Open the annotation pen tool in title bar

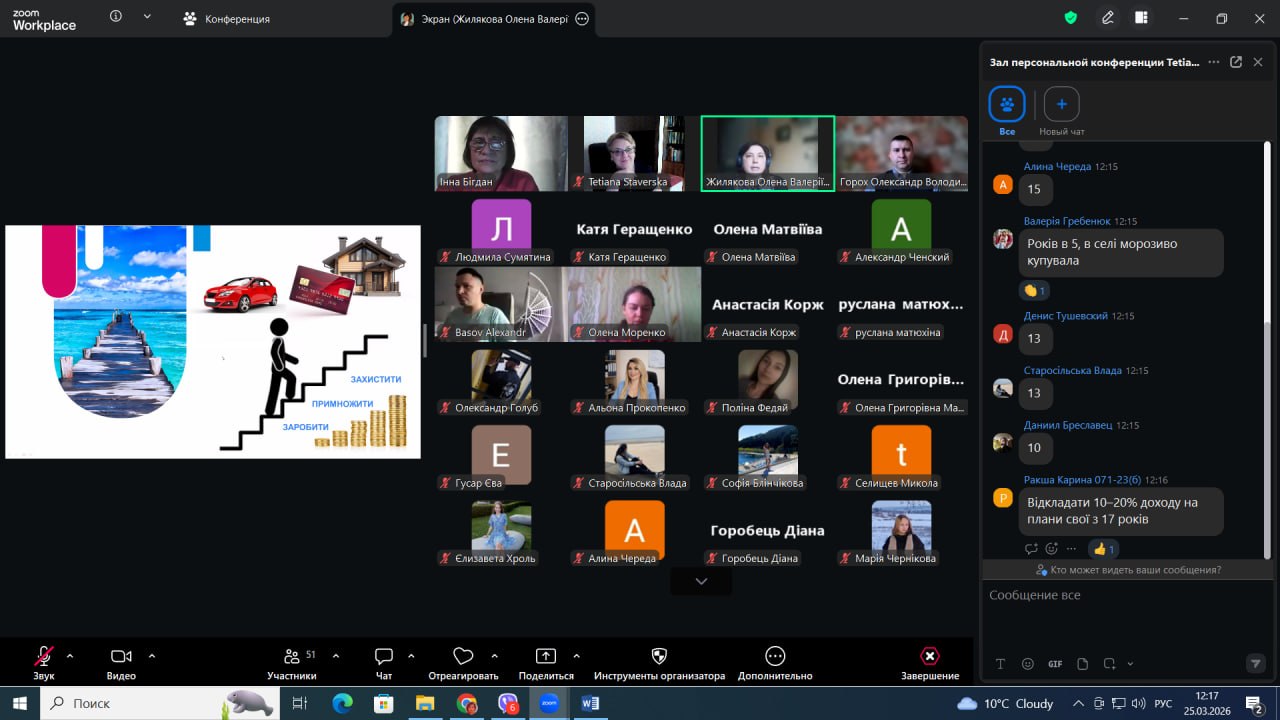point(1108,18)
